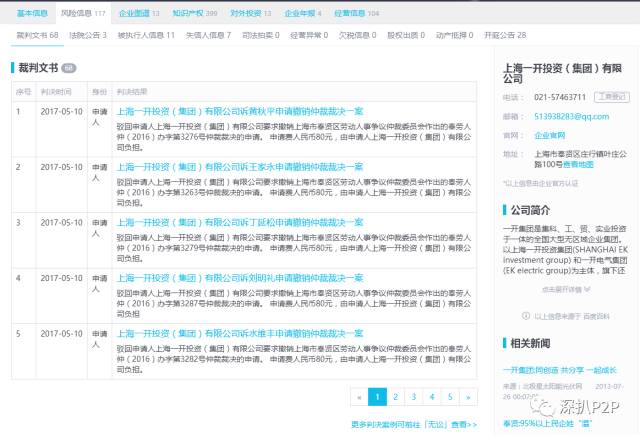Select the 风险信息 117 tab
Image resolution: width=640 pixels, height=435 pixels.
(83, 13)
